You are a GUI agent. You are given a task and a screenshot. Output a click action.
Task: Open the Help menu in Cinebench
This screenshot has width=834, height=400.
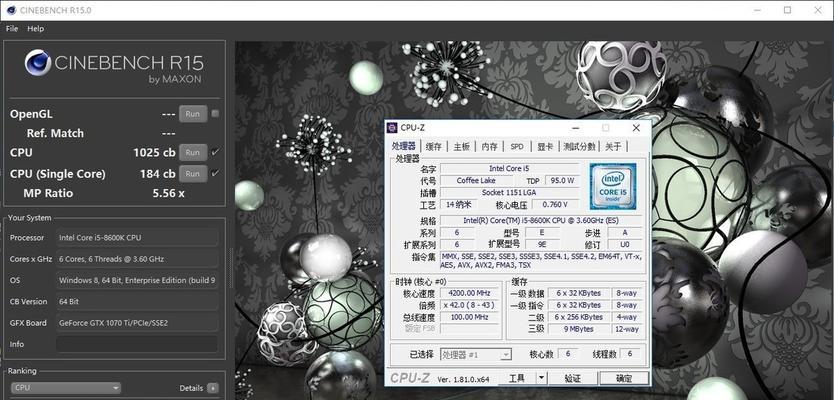pyautogui.click(x=36, y=29)
